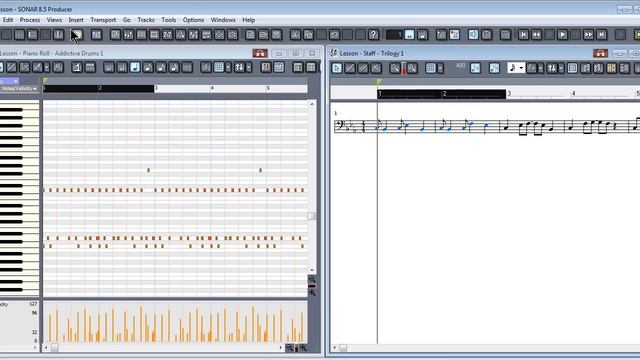Click the 2Z icon in the main toolbar

tap(167, 35)
